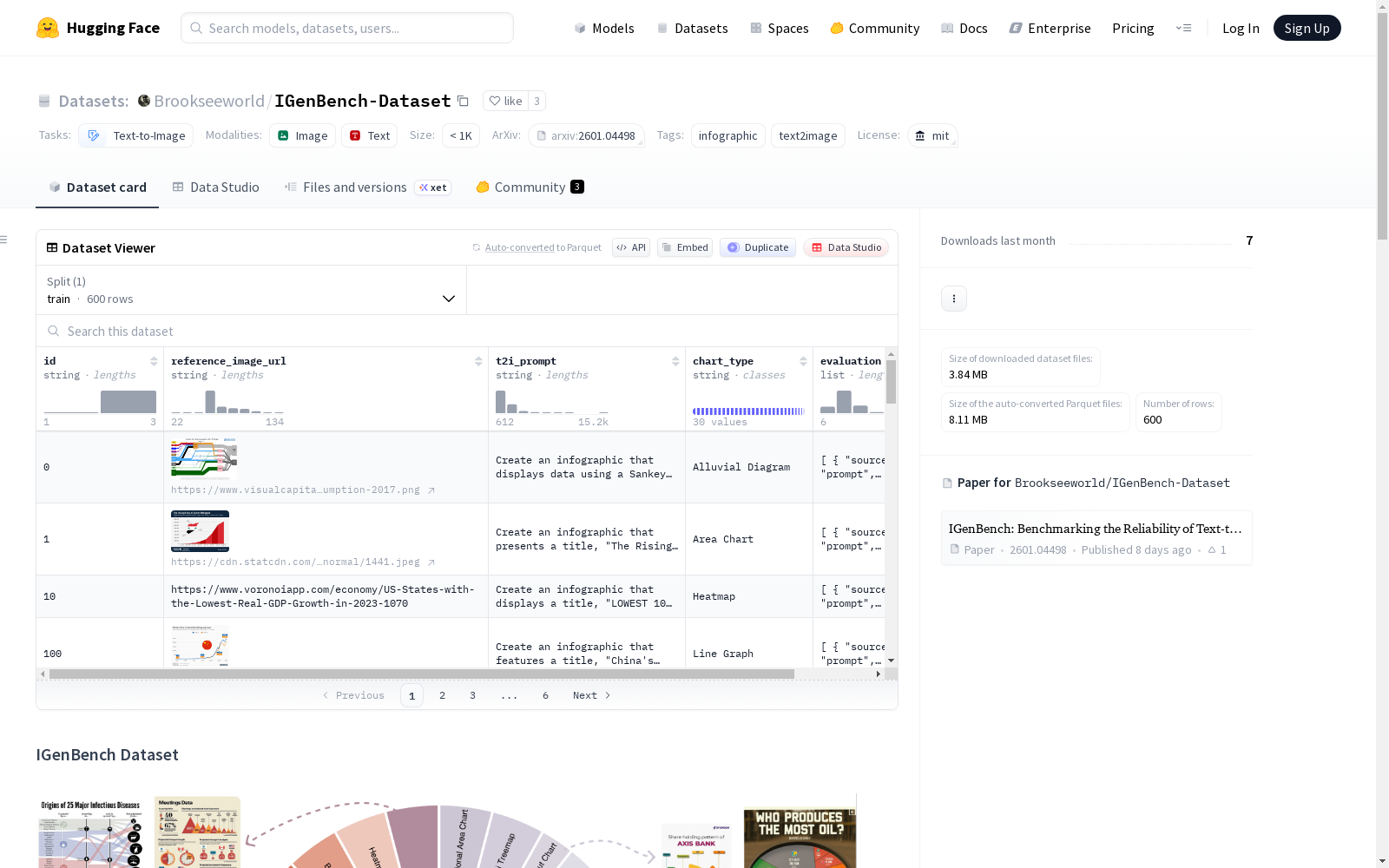The height and width of the screenshot is (868, 1389).
Task: Open the Auto-converted to Parquet link
Action: coord(543,247)
